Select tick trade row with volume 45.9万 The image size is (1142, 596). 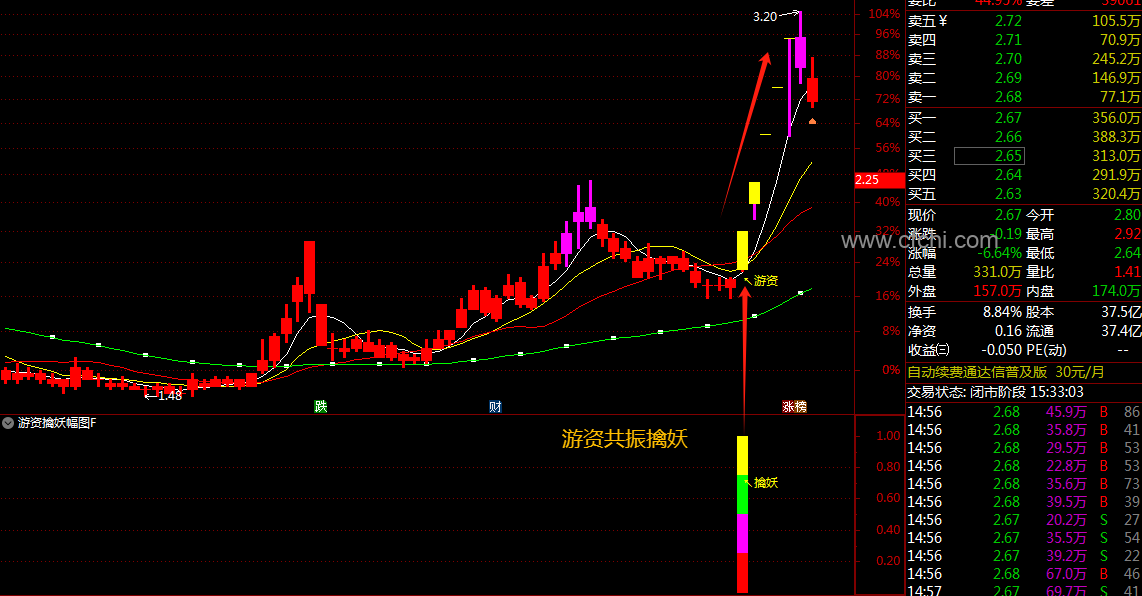[x=1023, y=412]
